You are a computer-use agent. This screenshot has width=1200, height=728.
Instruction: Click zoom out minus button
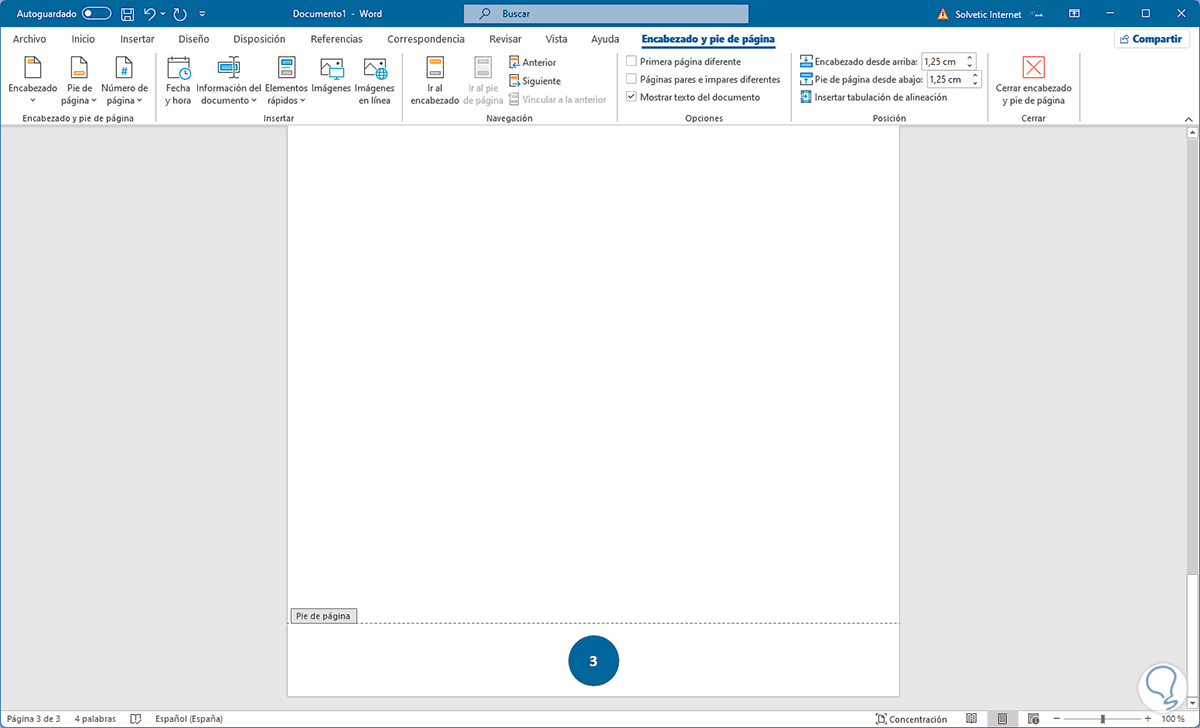[x=1057, y=718]
